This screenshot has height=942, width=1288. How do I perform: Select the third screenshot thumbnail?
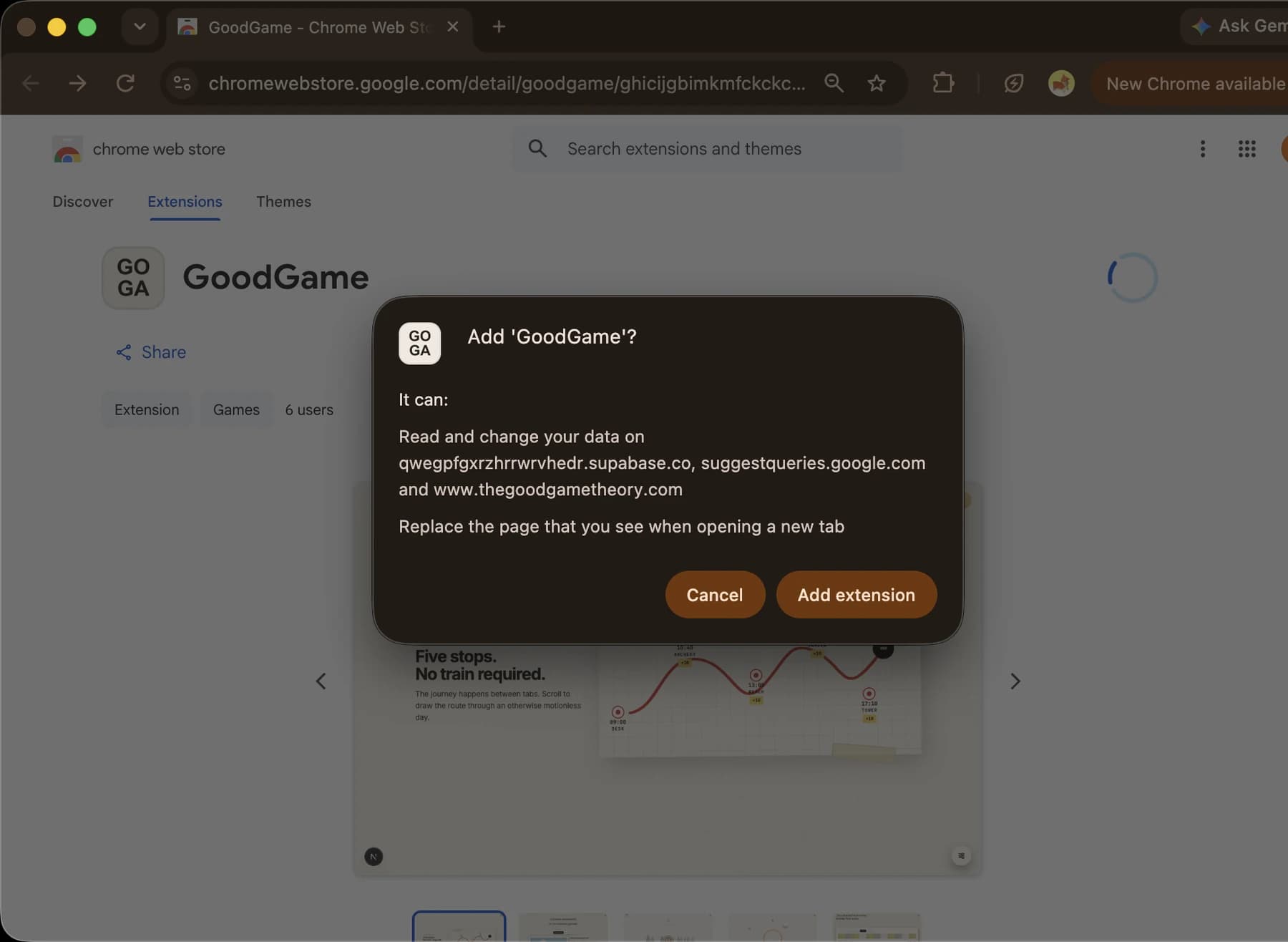[x=668, y=927]
